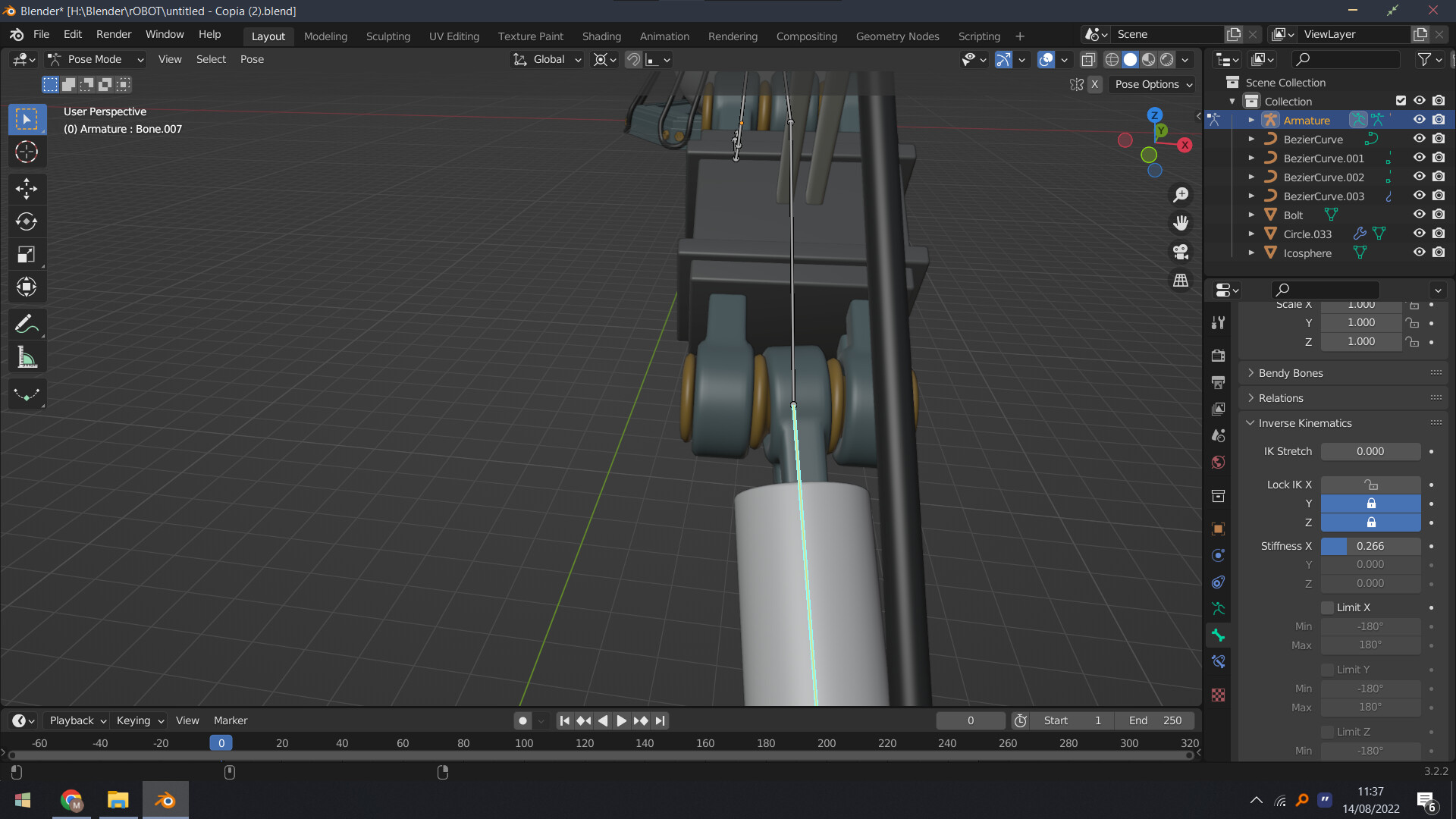Open the File menu

click(x=41, y=34)
